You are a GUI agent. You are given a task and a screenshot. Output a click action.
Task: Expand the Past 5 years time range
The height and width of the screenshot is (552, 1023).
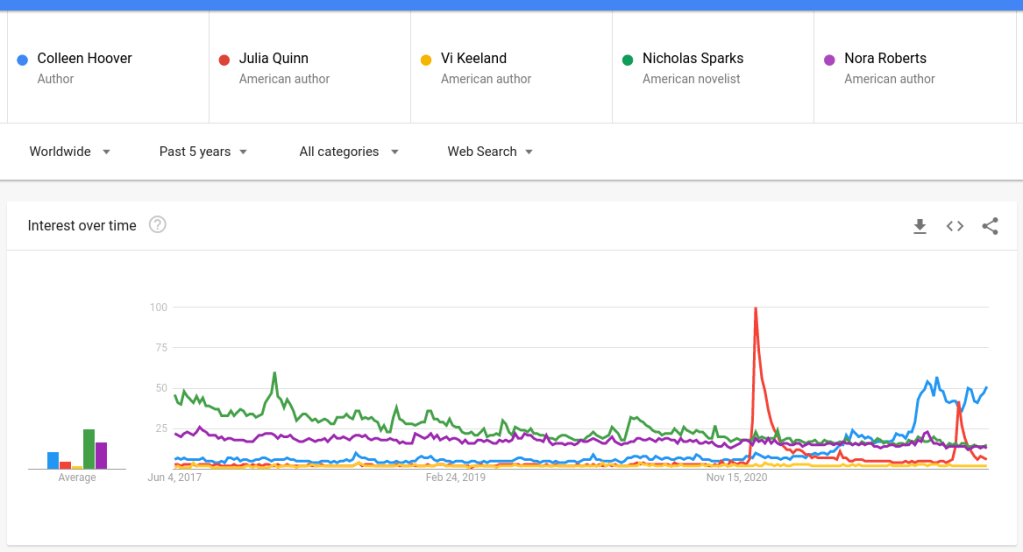203,152
